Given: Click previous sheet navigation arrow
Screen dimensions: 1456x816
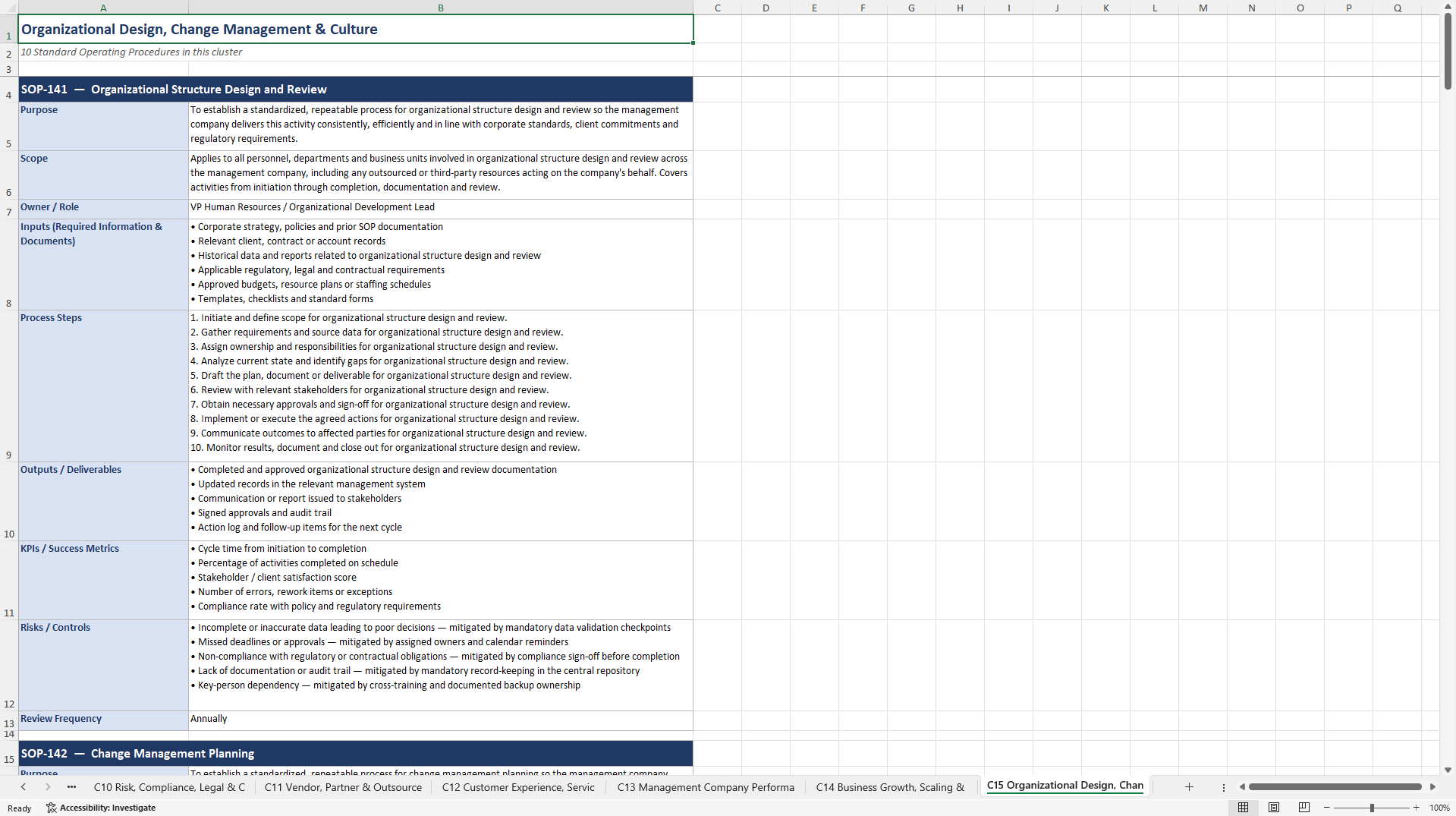Looking at the screenshot, I should pyautogui.click(x=24, y=787).
